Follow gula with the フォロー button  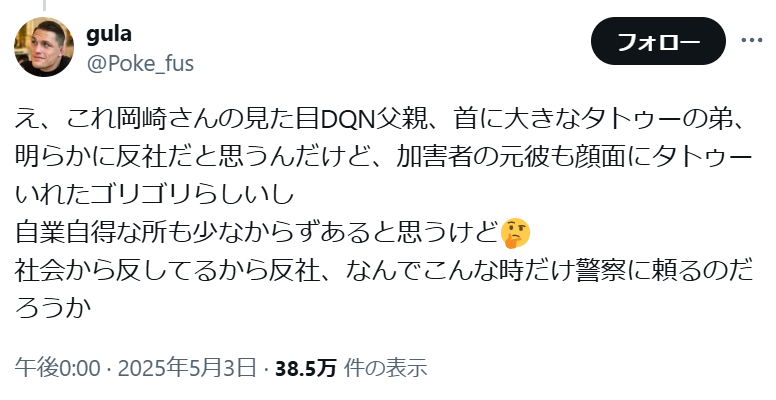point(658,41)
